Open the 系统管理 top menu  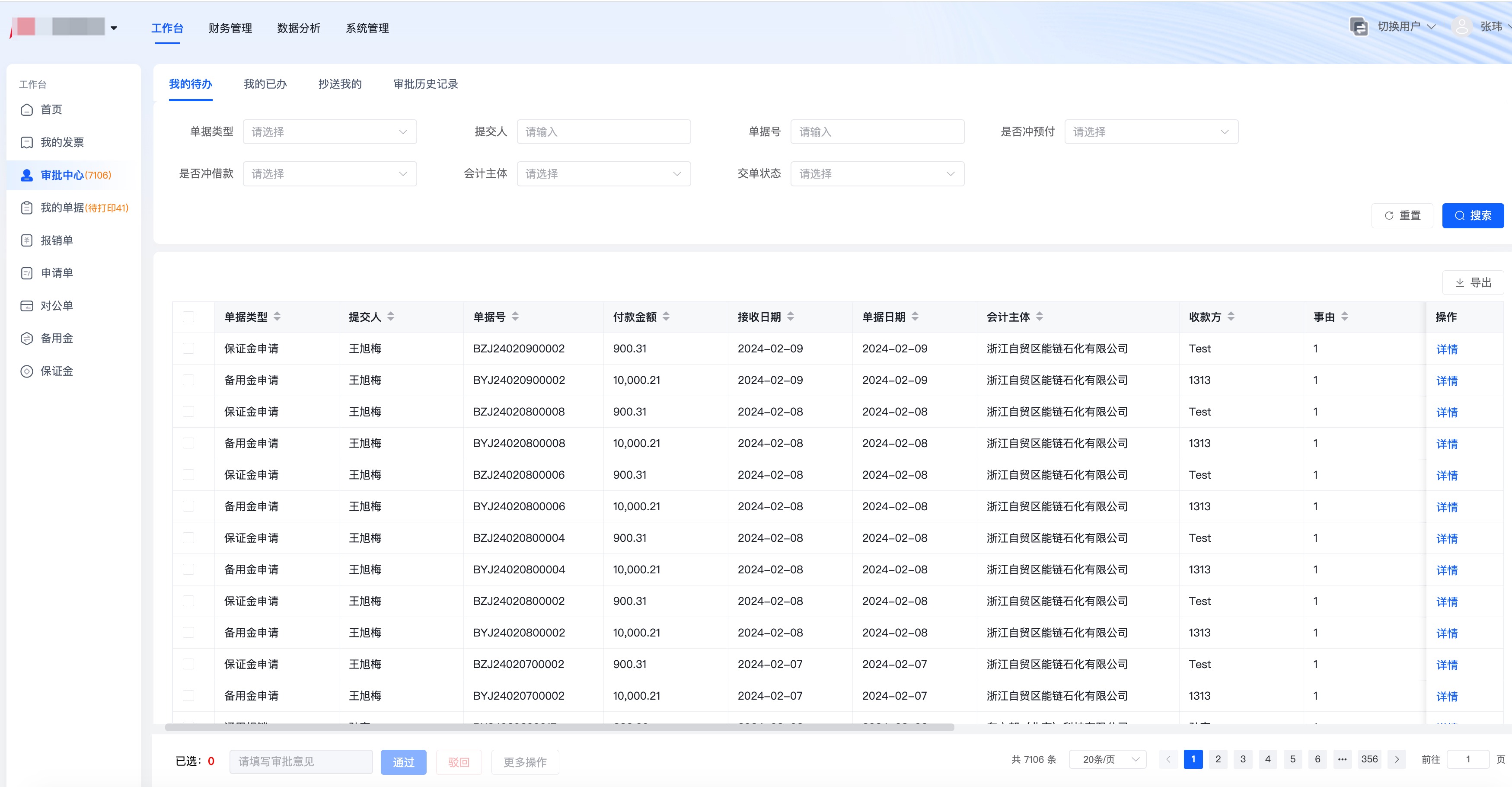coord(367,28)
